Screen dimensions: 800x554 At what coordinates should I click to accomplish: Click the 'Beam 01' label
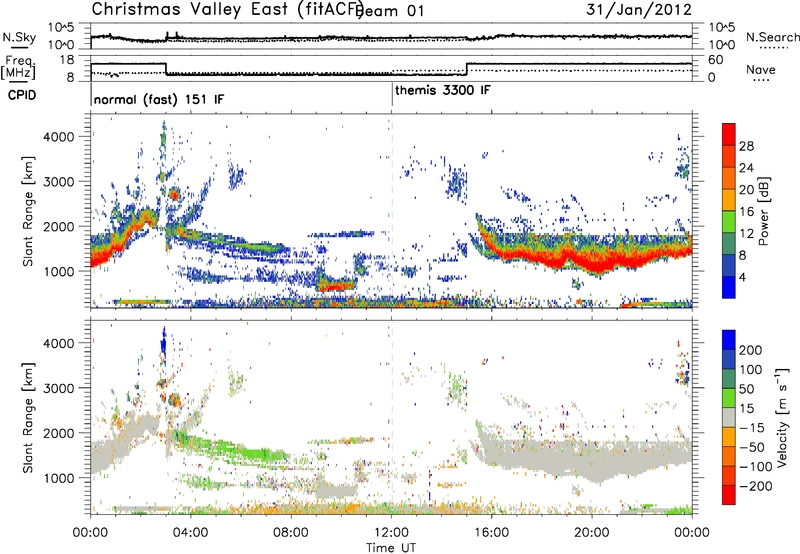(x=390, y=11)
